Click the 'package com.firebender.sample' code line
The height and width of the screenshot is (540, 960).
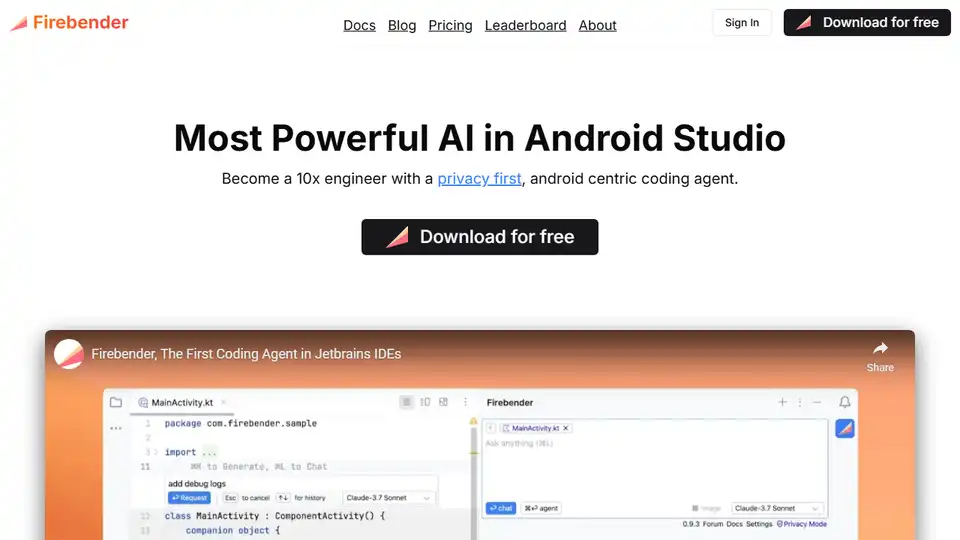click(241, 423)
